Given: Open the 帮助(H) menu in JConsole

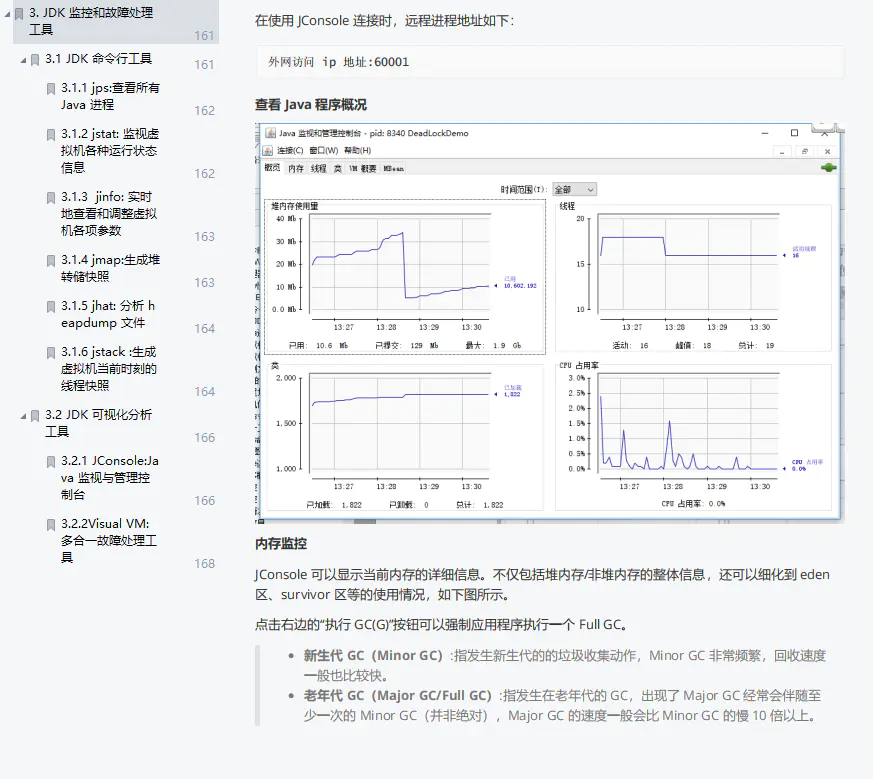Looking at the screenshot, I should [x=357, y=150].
